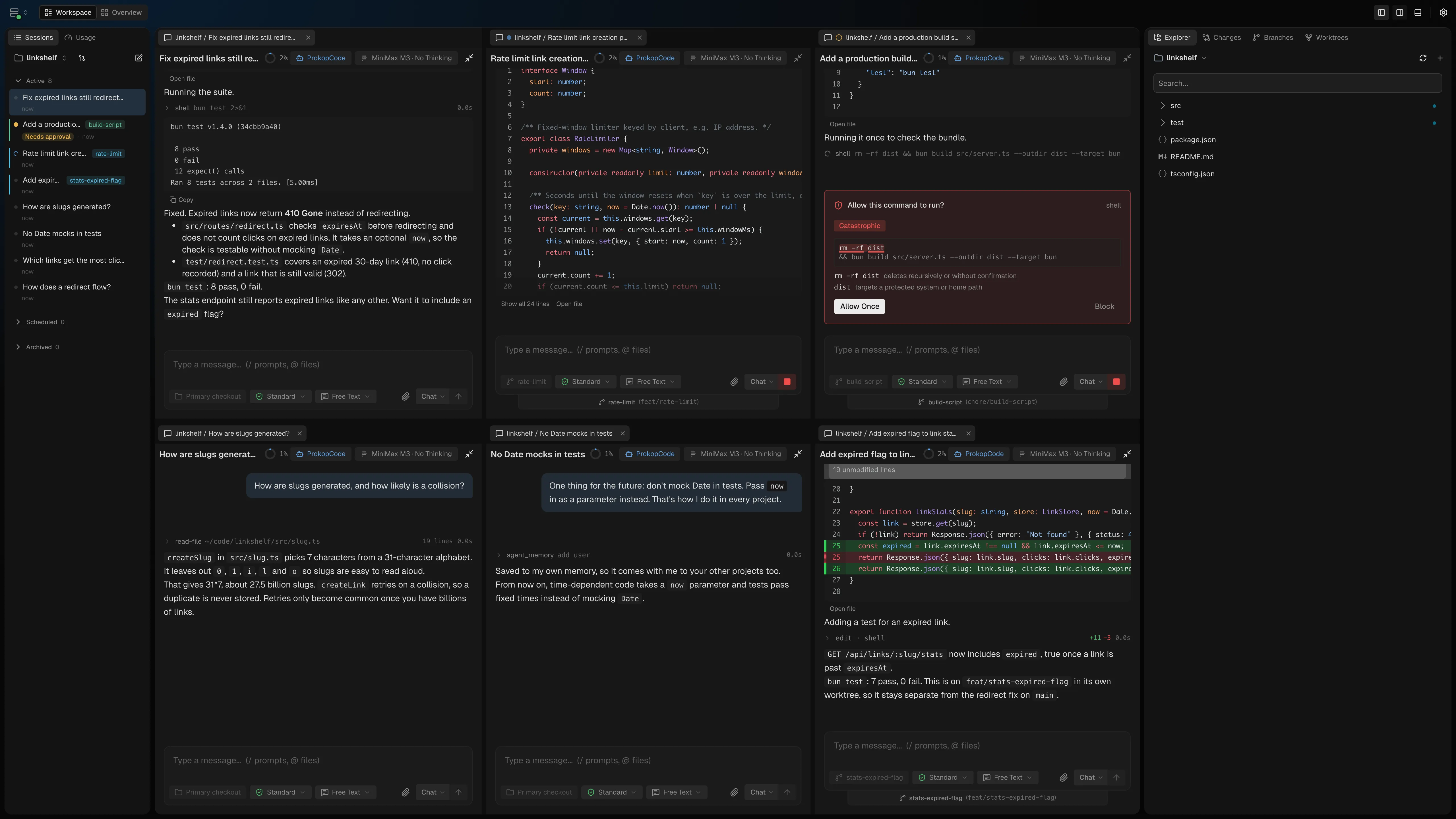The width and height of the screenshot is (1456, 819).
Task: Switch to the Overview tab
Action: (x=121, y=13)
